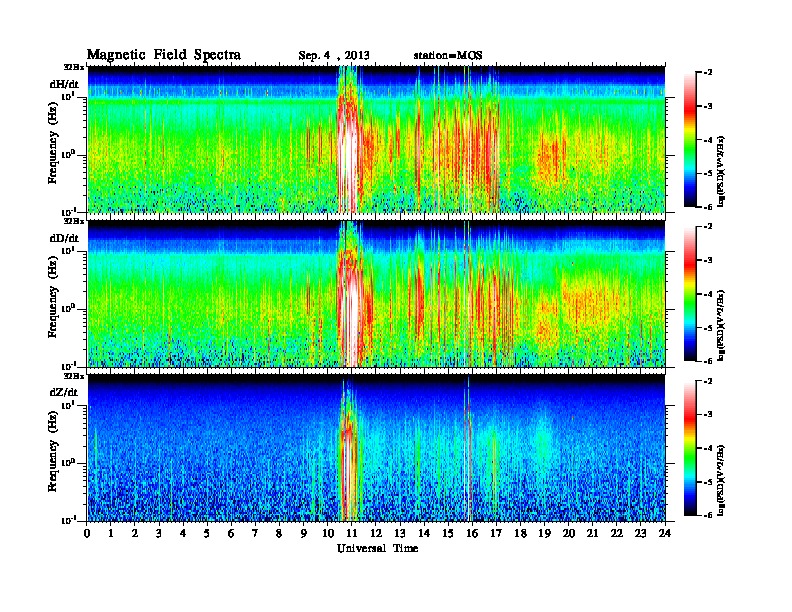This screenshot has height=612, width=792.
Task: Click the "station=MOS" label
Action: tap(448, 56)
